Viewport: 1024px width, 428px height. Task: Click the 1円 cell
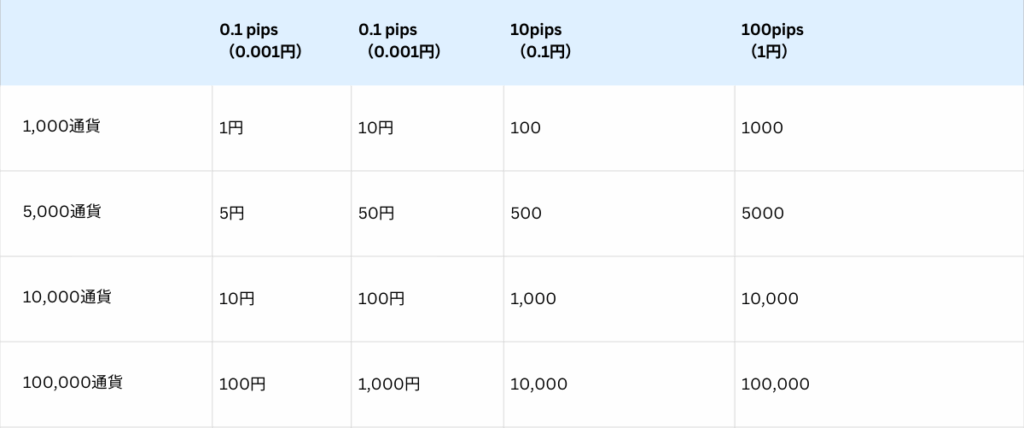[232, 128]
